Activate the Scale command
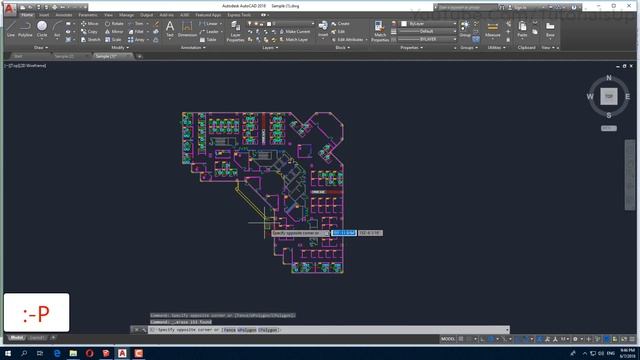640x360 pixels. [x=113, y=40]
